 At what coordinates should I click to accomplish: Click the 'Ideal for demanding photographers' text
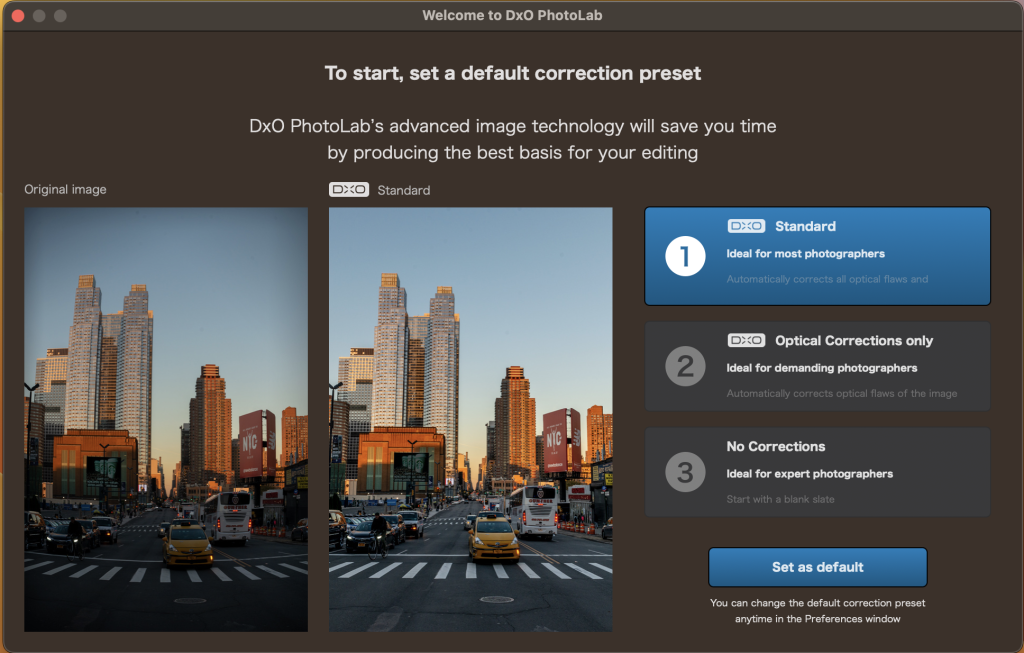coord(822,368)
